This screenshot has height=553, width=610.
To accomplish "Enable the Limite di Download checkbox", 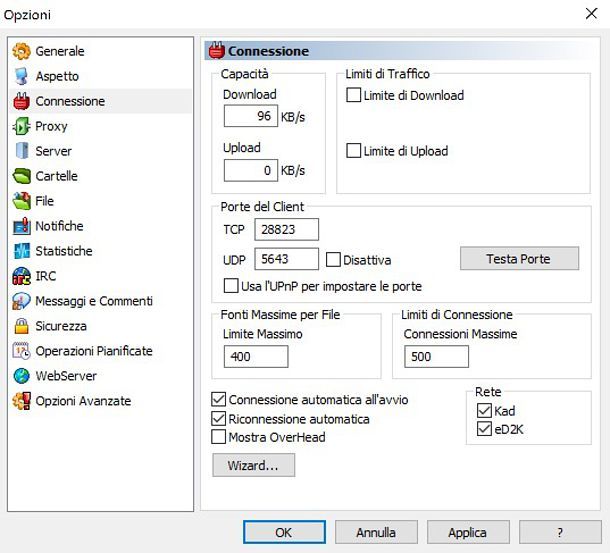I will pyautogui.click(x=353, y=95).
